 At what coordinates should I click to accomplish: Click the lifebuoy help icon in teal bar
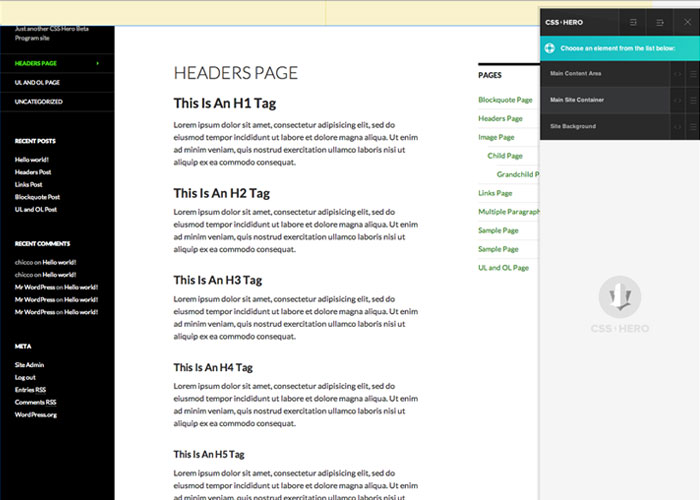[x=550, y=48]
